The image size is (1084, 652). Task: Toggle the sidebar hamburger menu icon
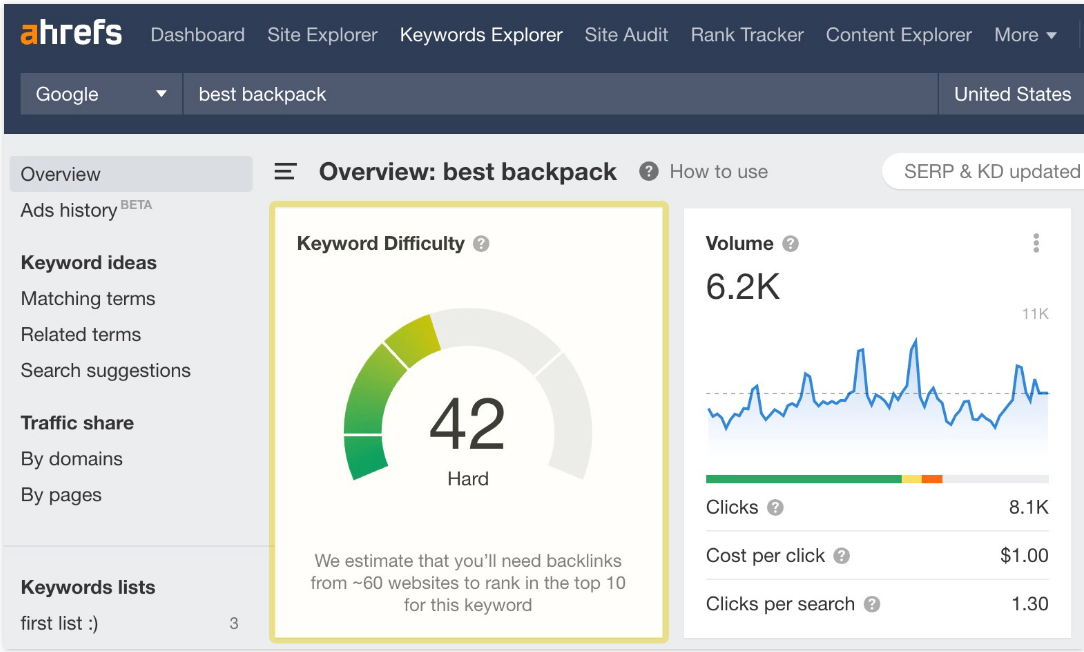(x=286, y=171)
